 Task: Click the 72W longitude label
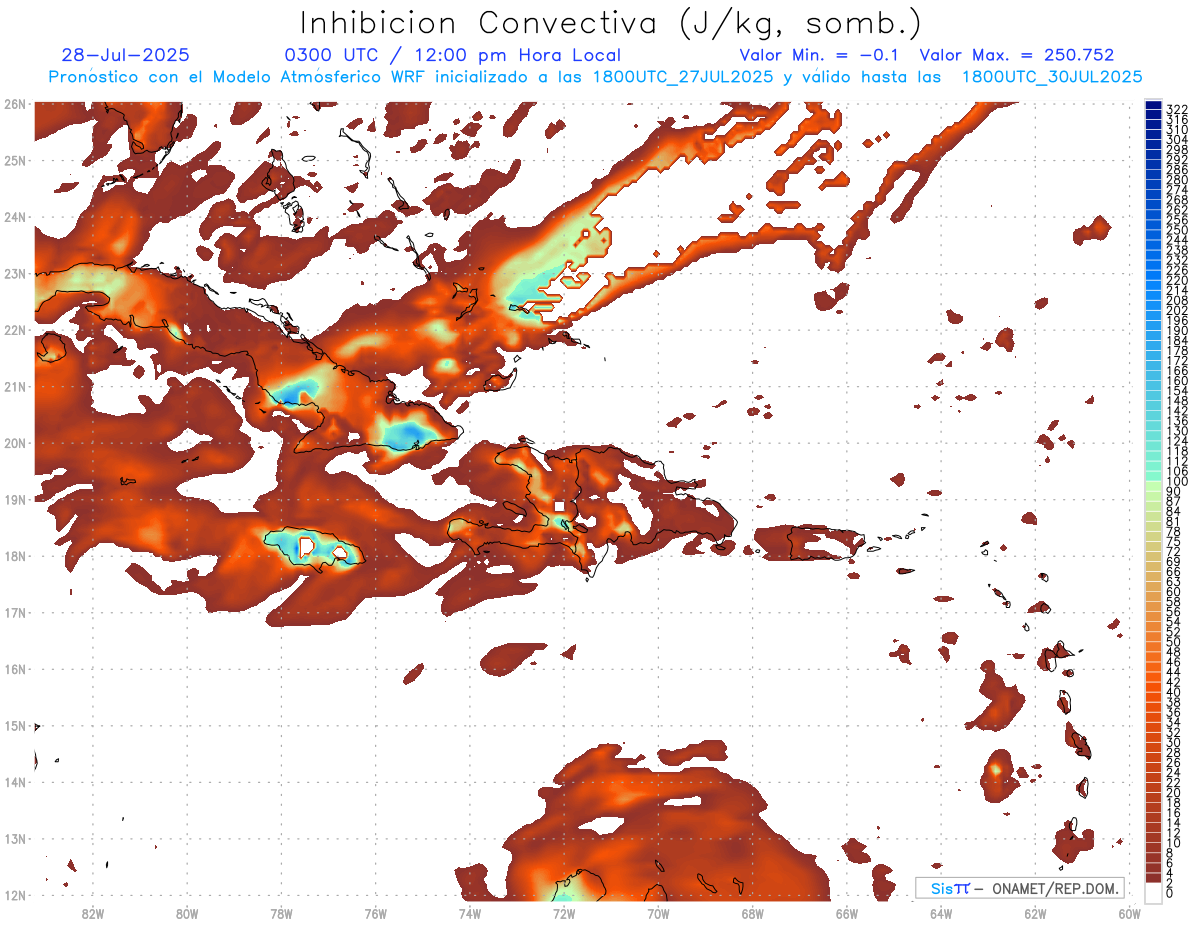[564, 913]
